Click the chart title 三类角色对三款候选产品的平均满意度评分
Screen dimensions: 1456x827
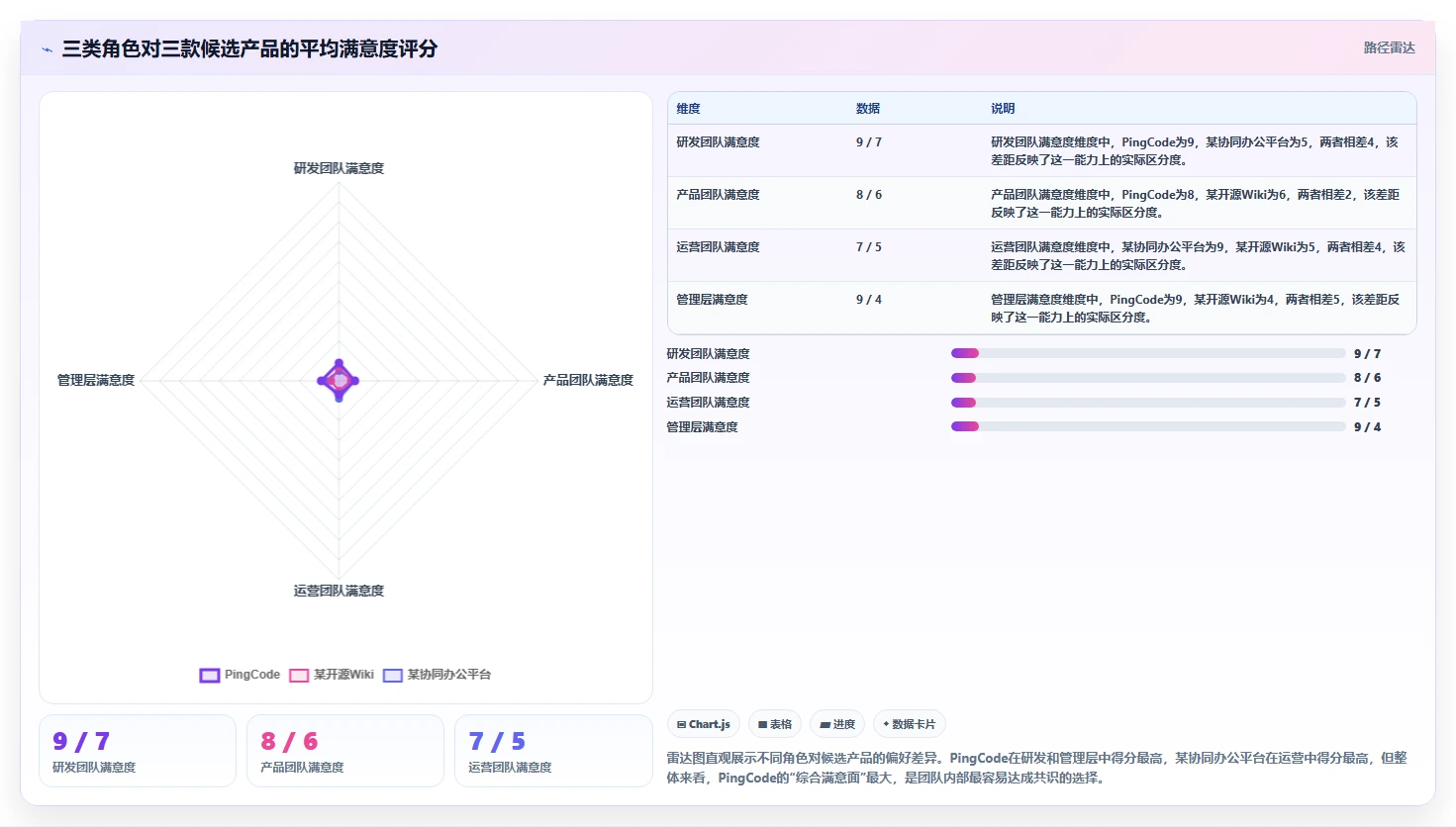249,48
